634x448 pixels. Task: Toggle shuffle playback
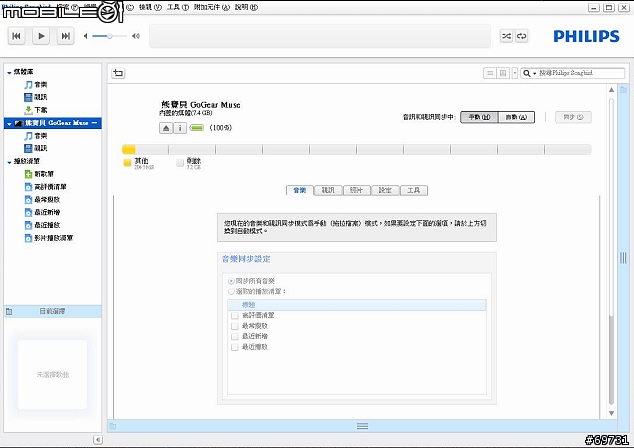506,36
